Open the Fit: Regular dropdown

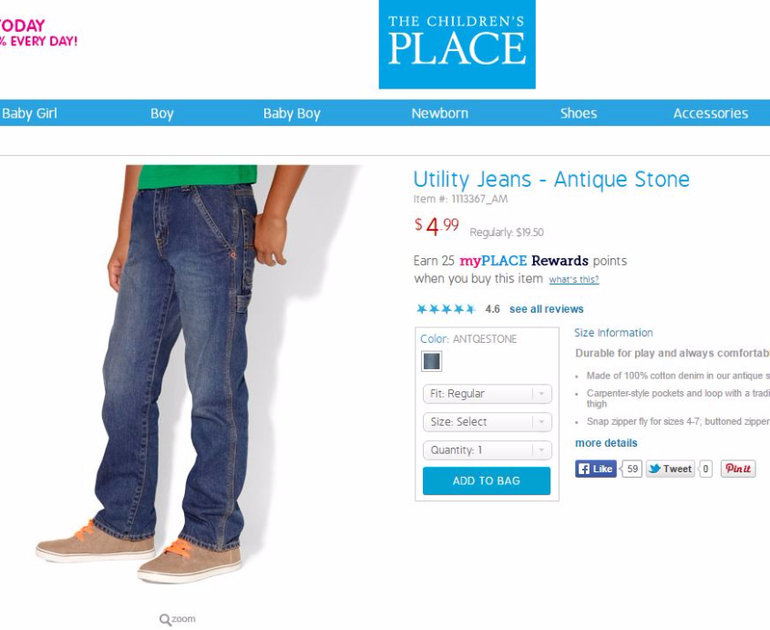pos(487,394)
